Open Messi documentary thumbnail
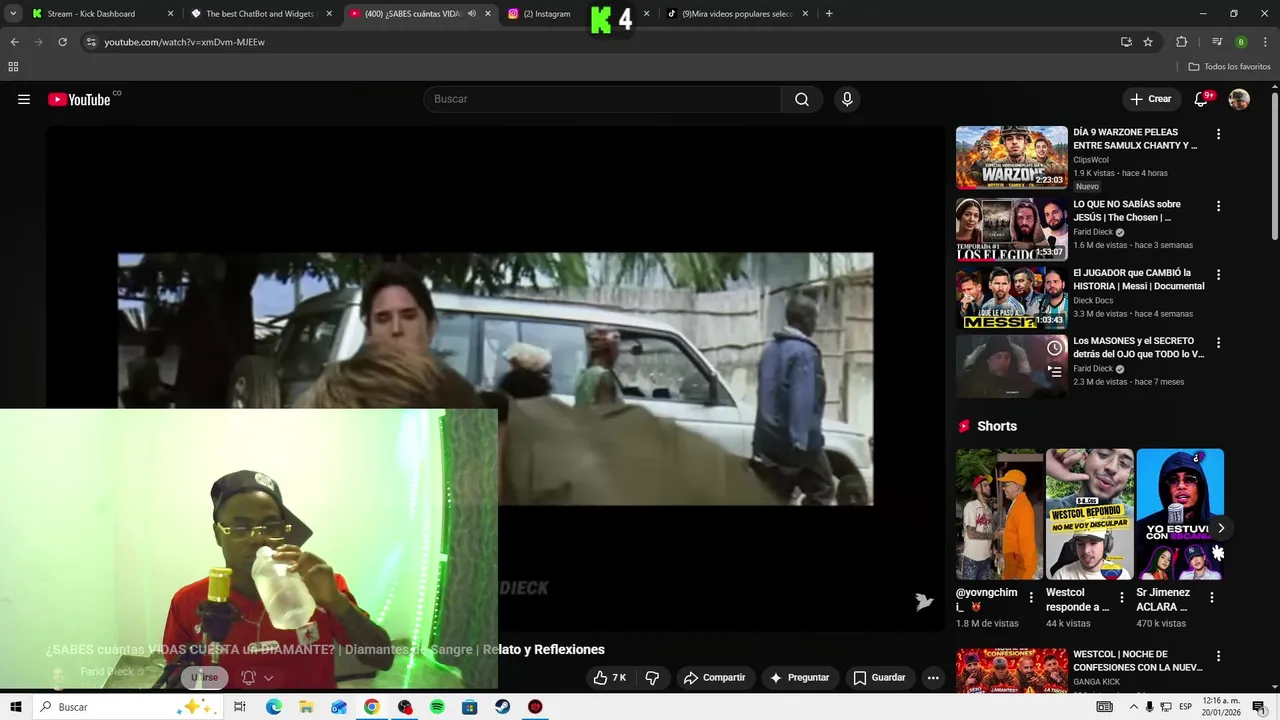 pyautogui.click(x=1012, y=298)
